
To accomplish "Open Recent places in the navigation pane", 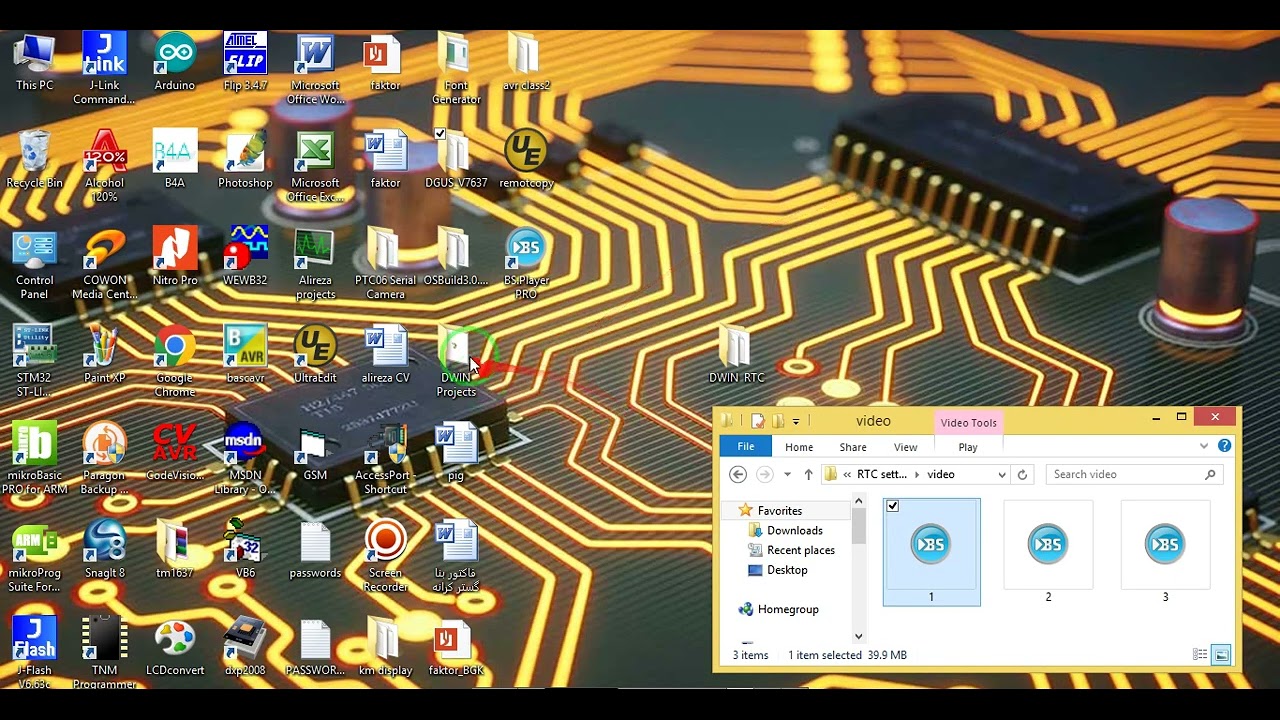I will (x=791, y=550).
